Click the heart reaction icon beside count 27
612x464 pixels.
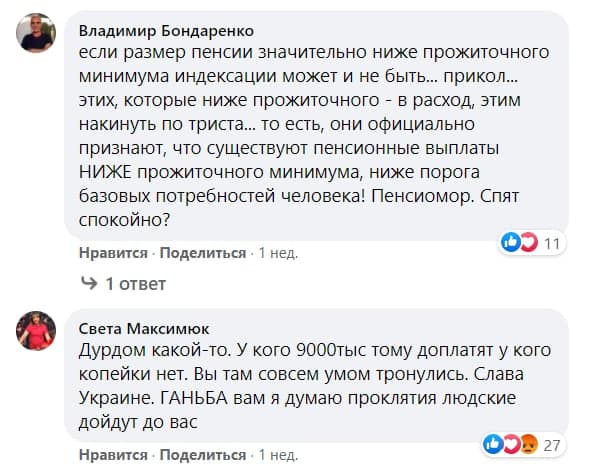pos(507,442)
